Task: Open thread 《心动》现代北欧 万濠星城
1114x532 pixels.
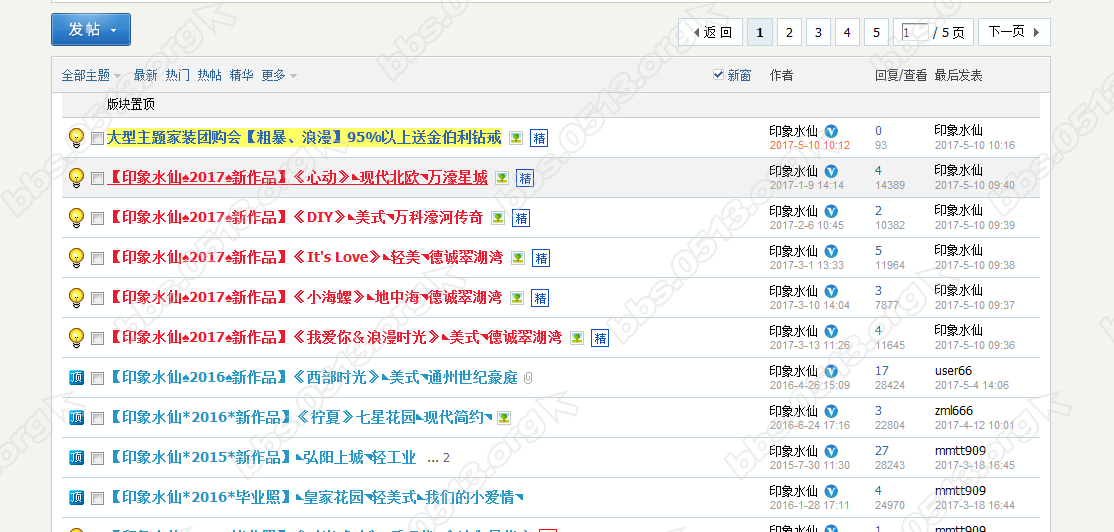Action: 298,178
